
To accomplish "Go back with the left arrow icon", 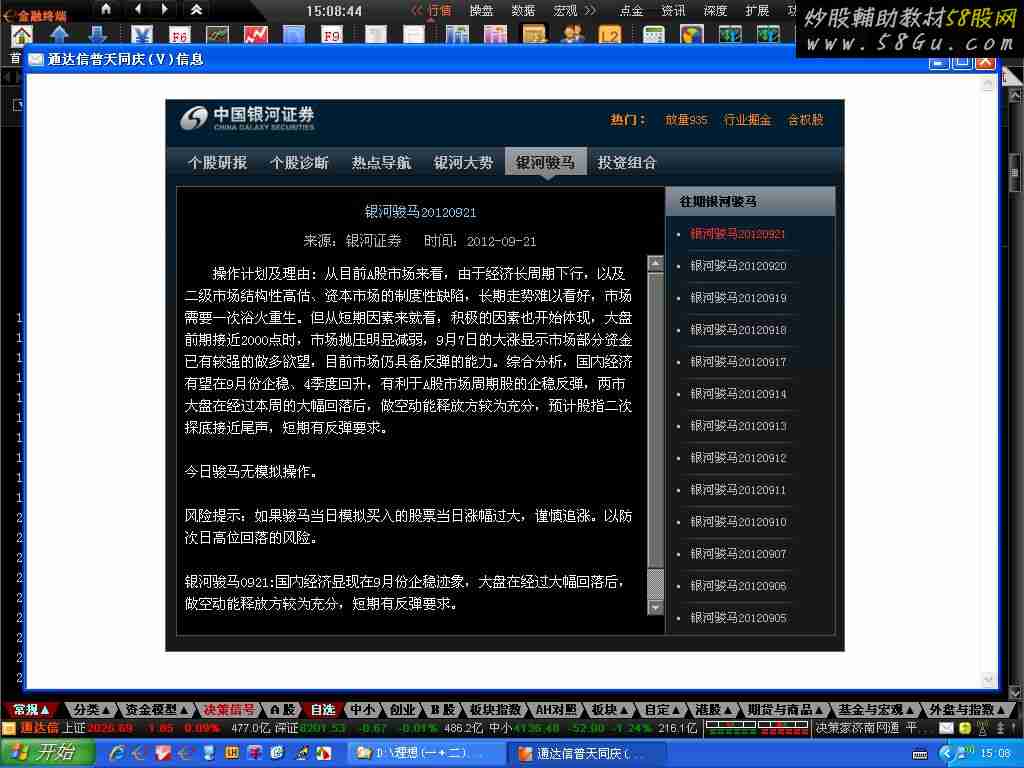I will click(138, 9).
